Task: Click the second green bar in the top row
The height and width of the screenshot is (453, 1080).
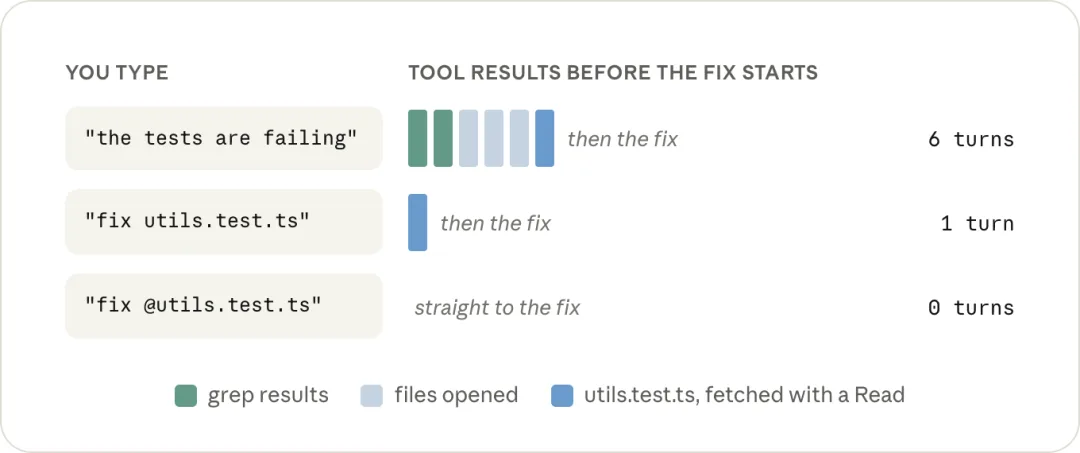Action: (x=443, y=138)
